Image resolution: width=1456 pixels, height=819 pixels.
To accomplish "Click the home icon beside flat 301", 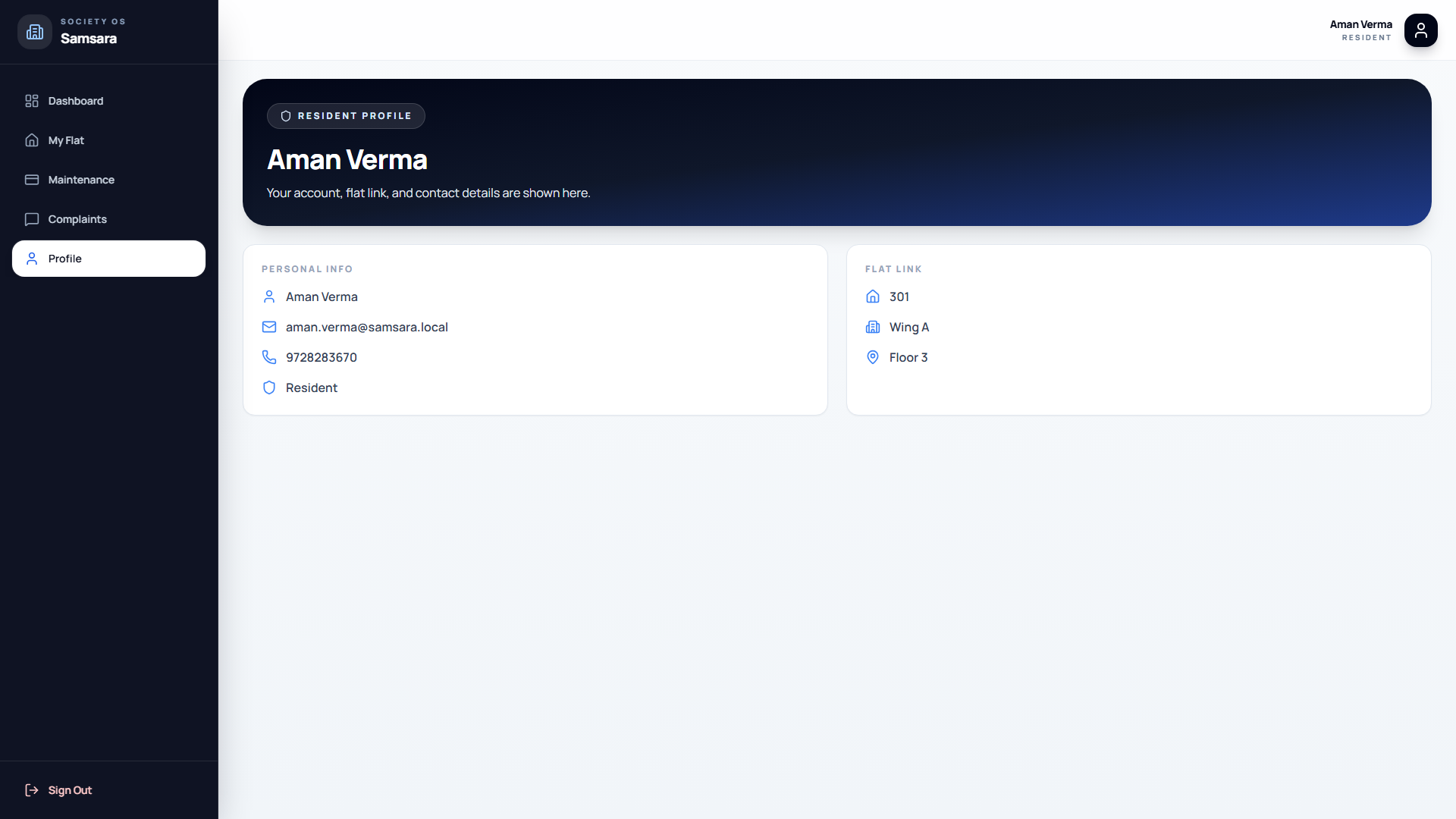I will [873, 297].
